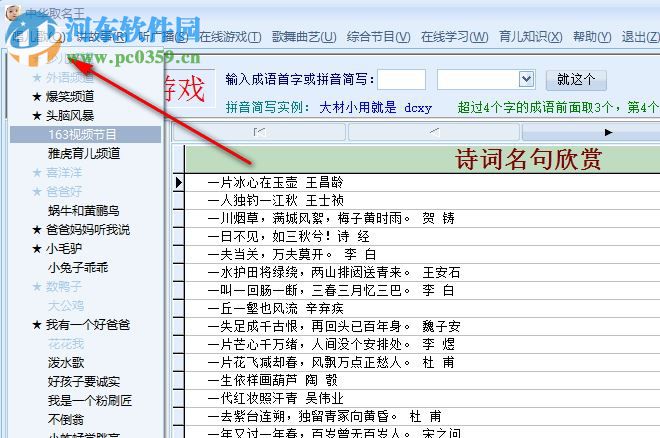Focus the idiom selection combo box
The height and width of the screenshot is (438, 660).
click(x=486, y=80)
